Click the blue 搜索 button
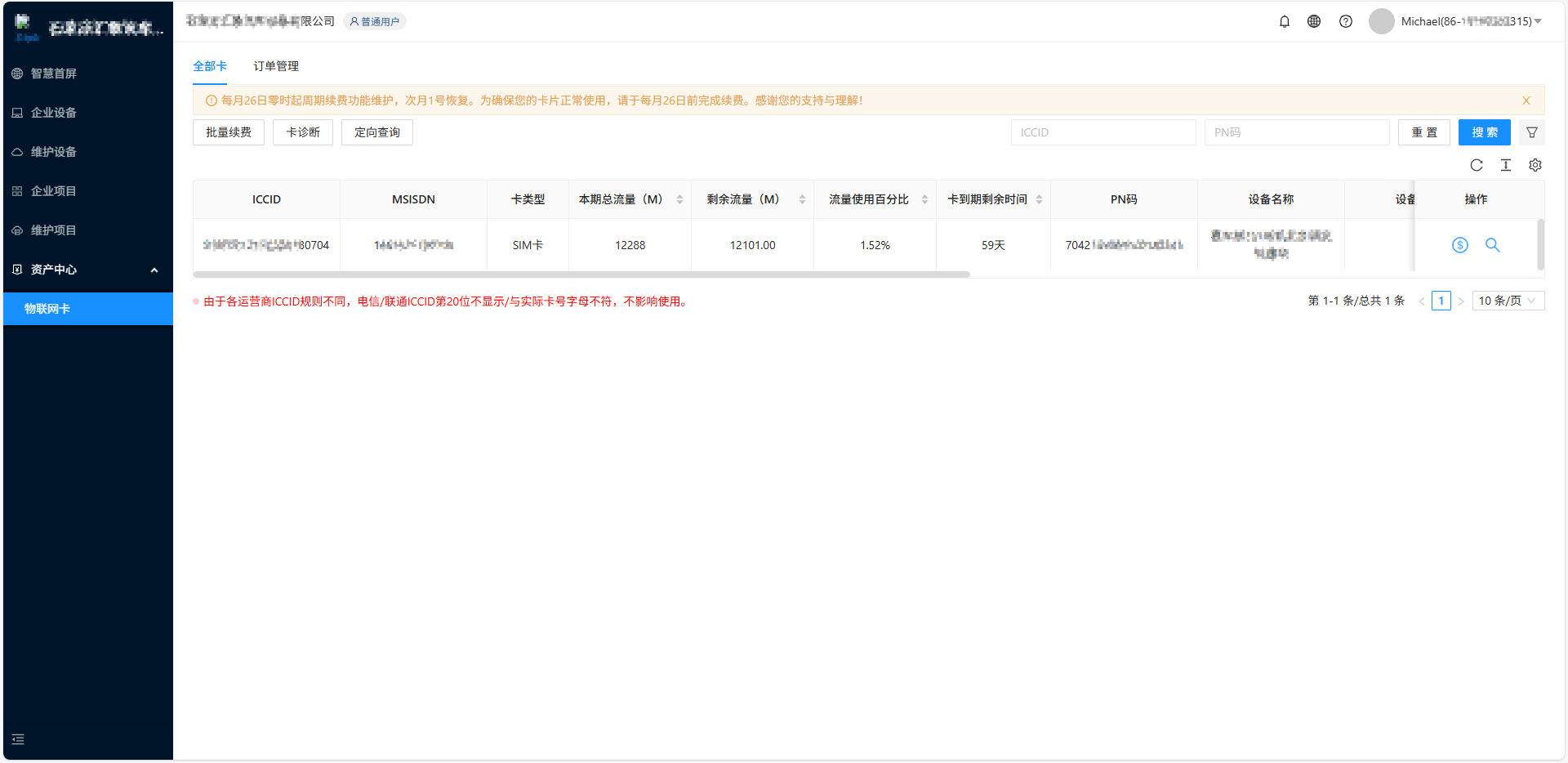 point(1485,132)
